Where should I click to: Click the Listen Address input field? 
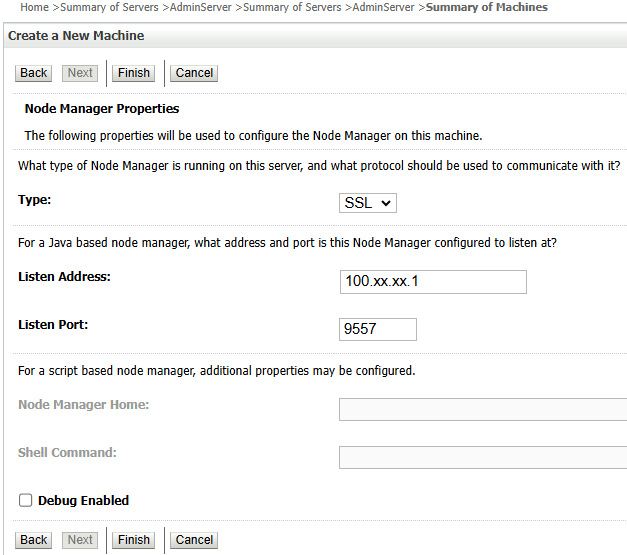click(x=433, y=282)
